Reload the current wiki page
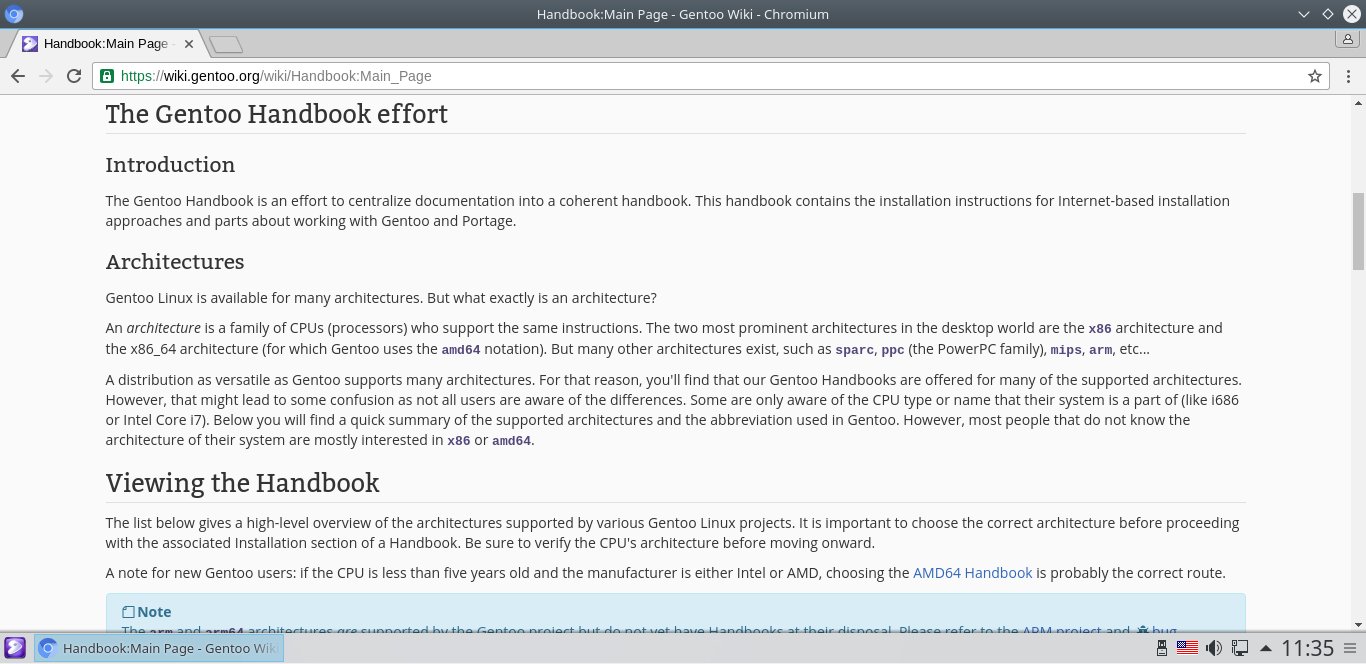This screenshot has height=664, width=1366. point(73,76)
